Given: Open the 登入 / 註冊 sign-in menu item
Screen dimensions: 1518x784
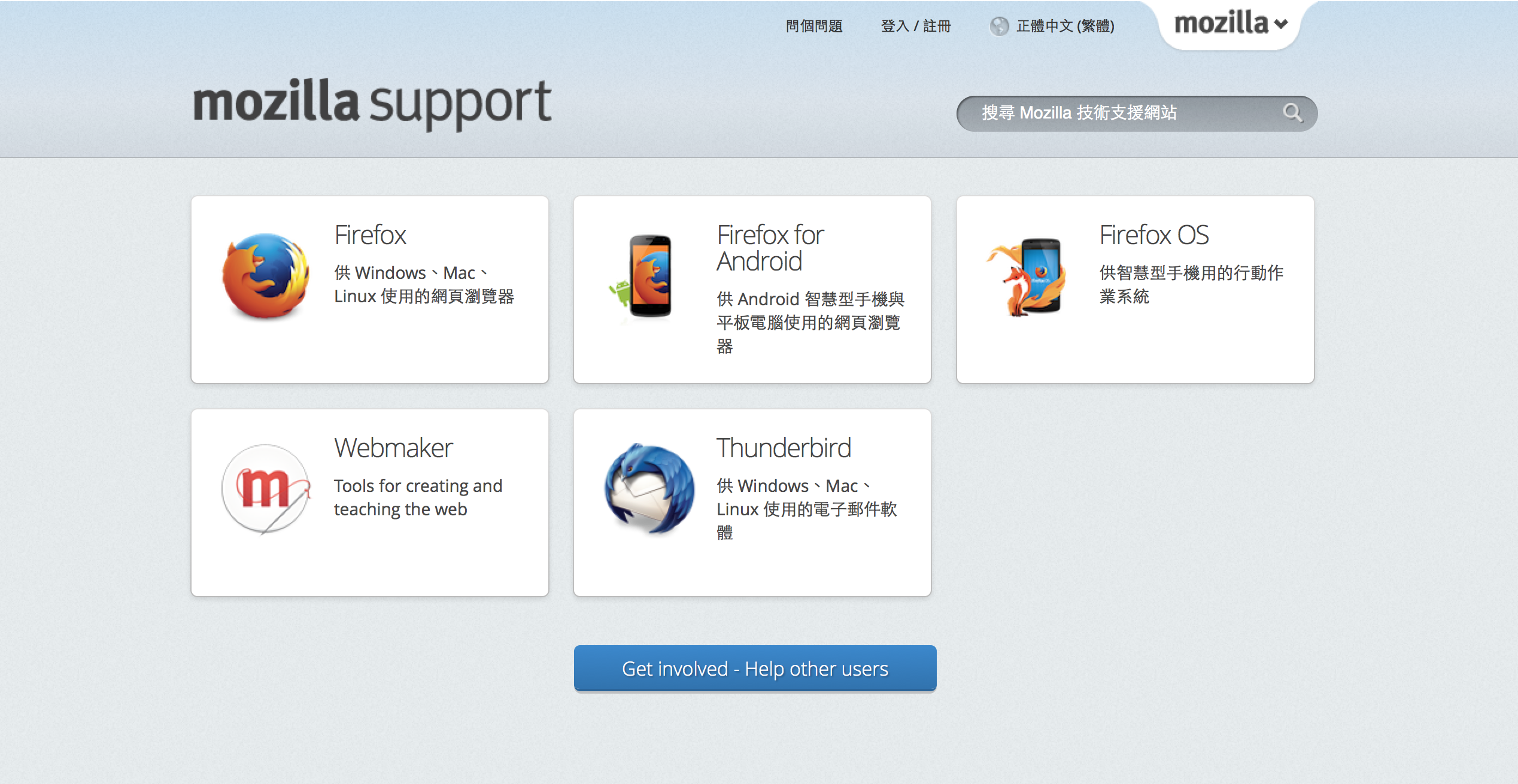Looking at the screenshot, I should coord(915,26).
